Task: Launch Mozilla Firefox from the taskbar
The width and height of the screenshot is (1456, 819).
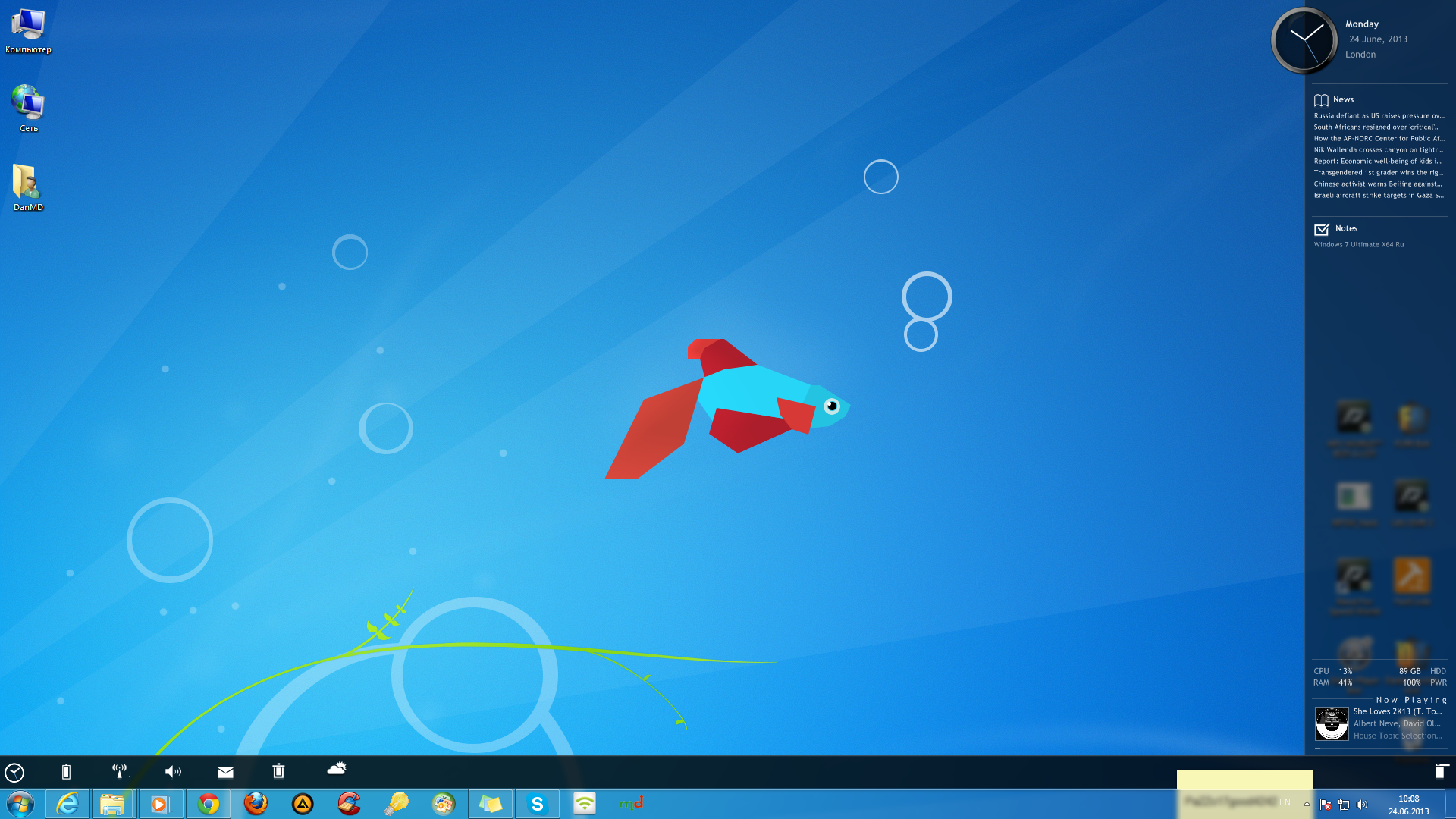Action: [256, 804]
